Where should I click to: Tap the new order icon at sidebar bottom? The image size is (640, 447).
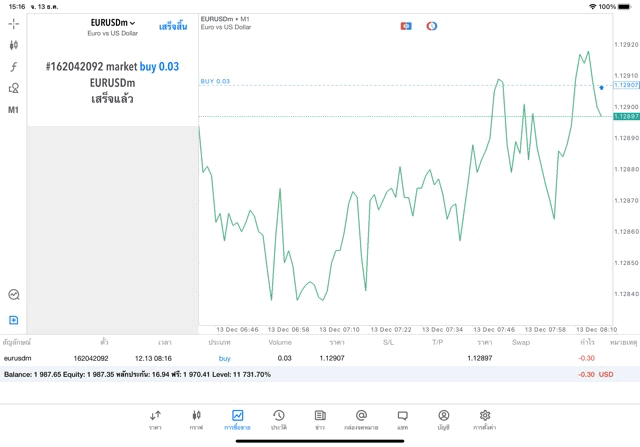(13, 320)
